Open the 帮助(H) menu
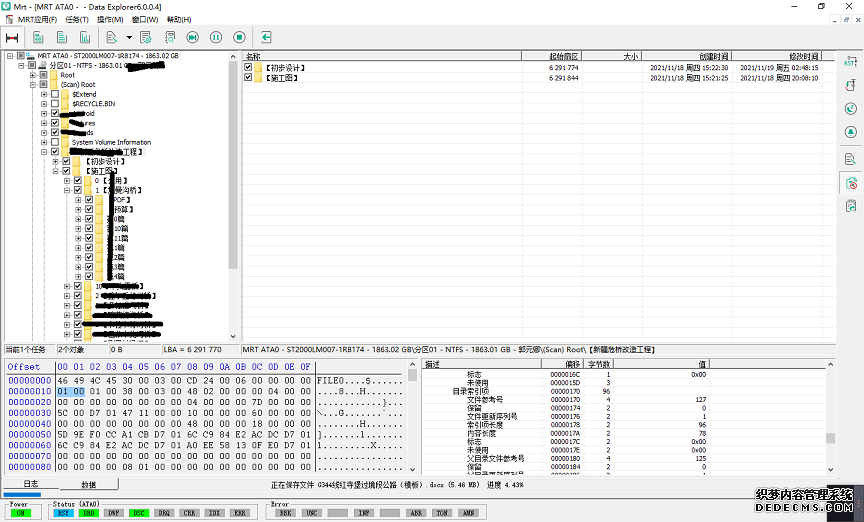 pos(179,20)
